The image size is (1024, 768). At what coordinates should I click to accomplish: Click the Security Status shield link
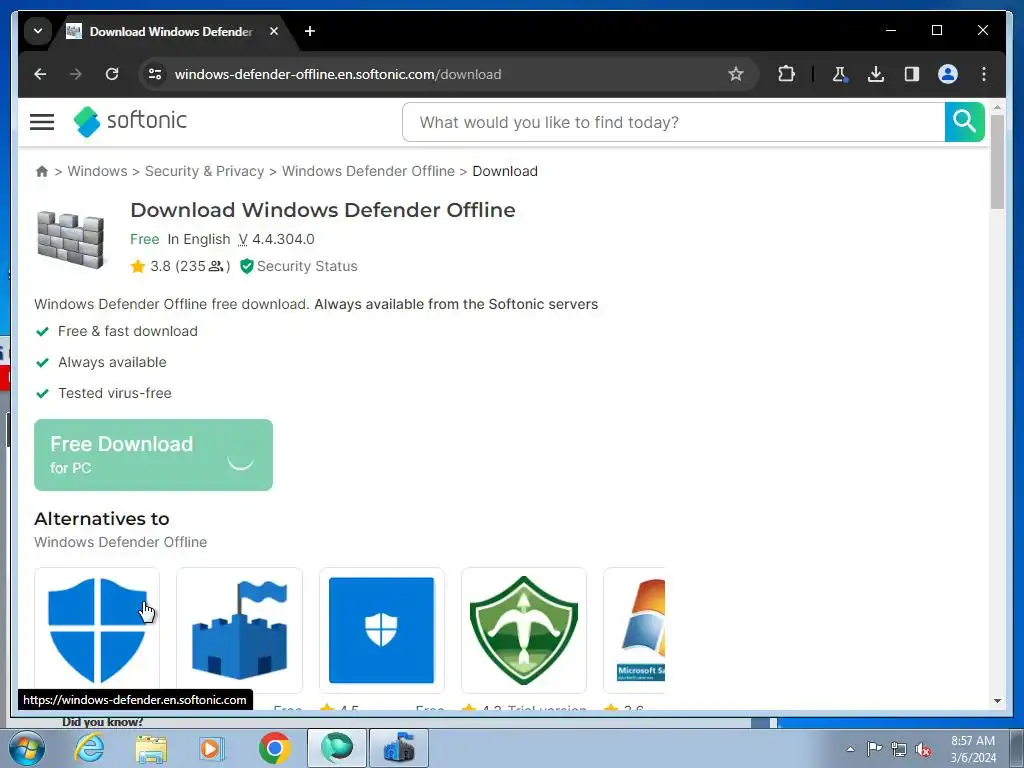(x=299, y=266)
